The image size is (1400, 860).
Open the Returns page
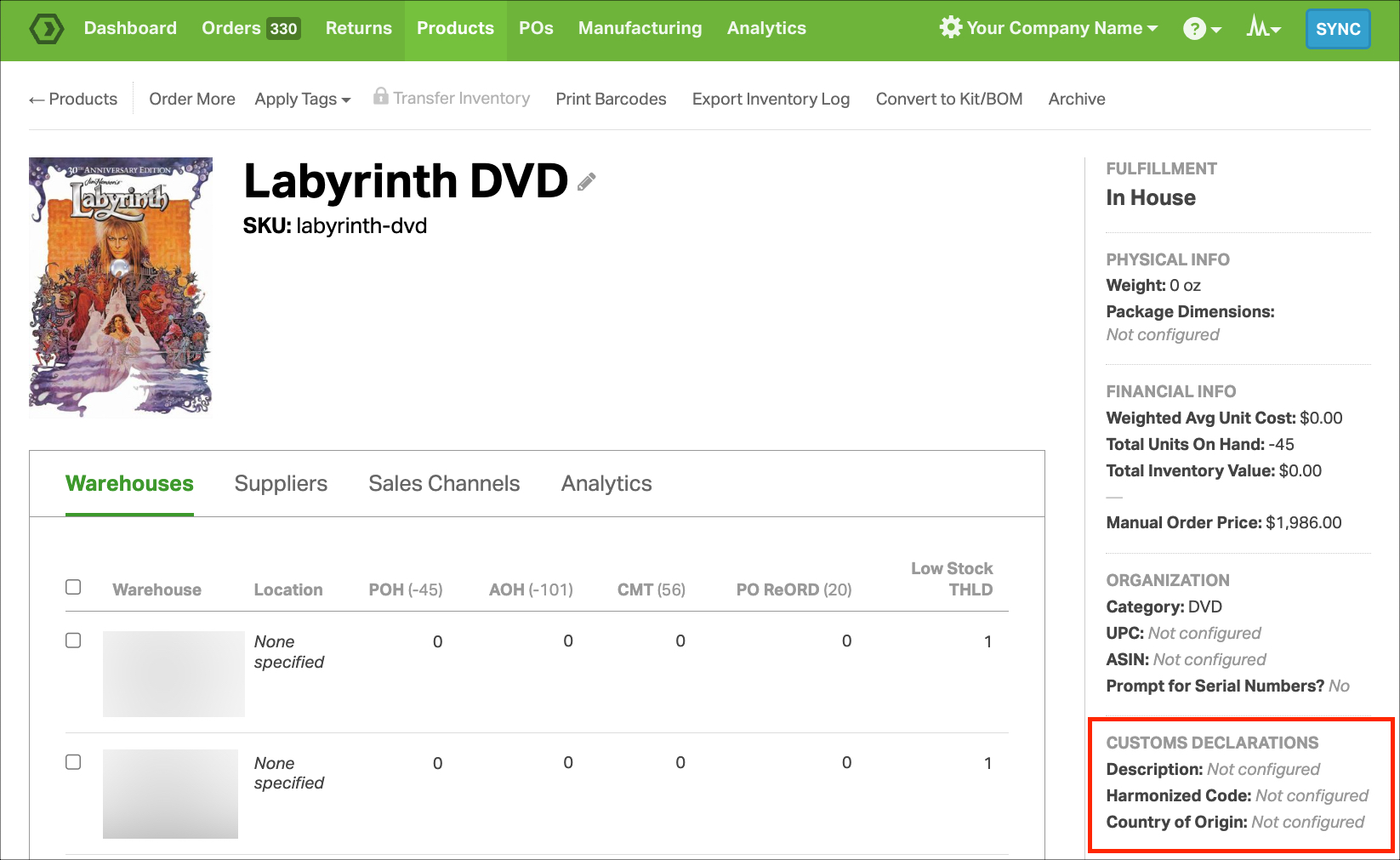point(359,28)
